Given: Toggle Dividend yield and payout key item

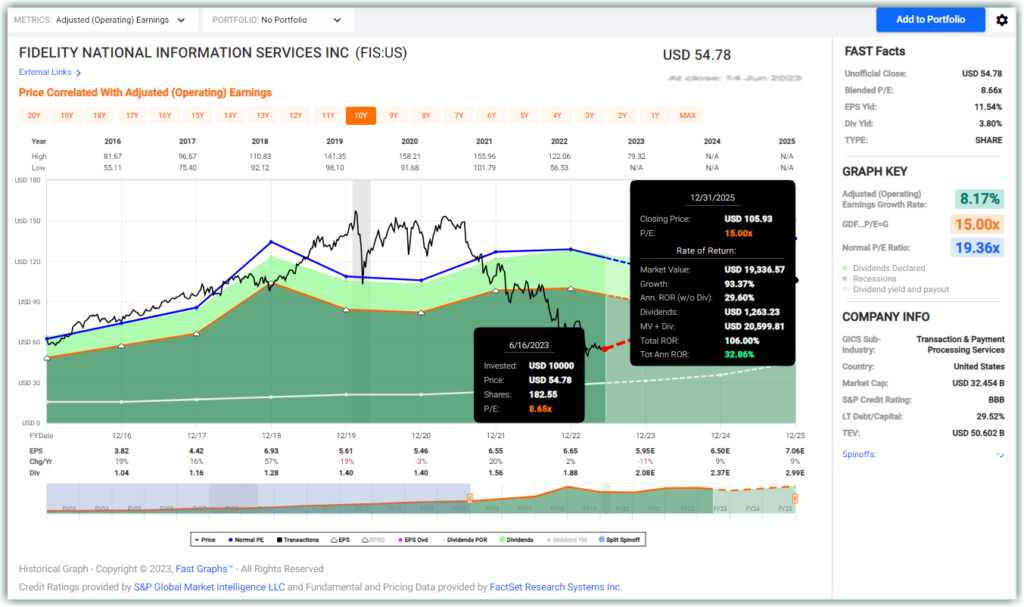Looking at the screenshot, I should [895, 289].
